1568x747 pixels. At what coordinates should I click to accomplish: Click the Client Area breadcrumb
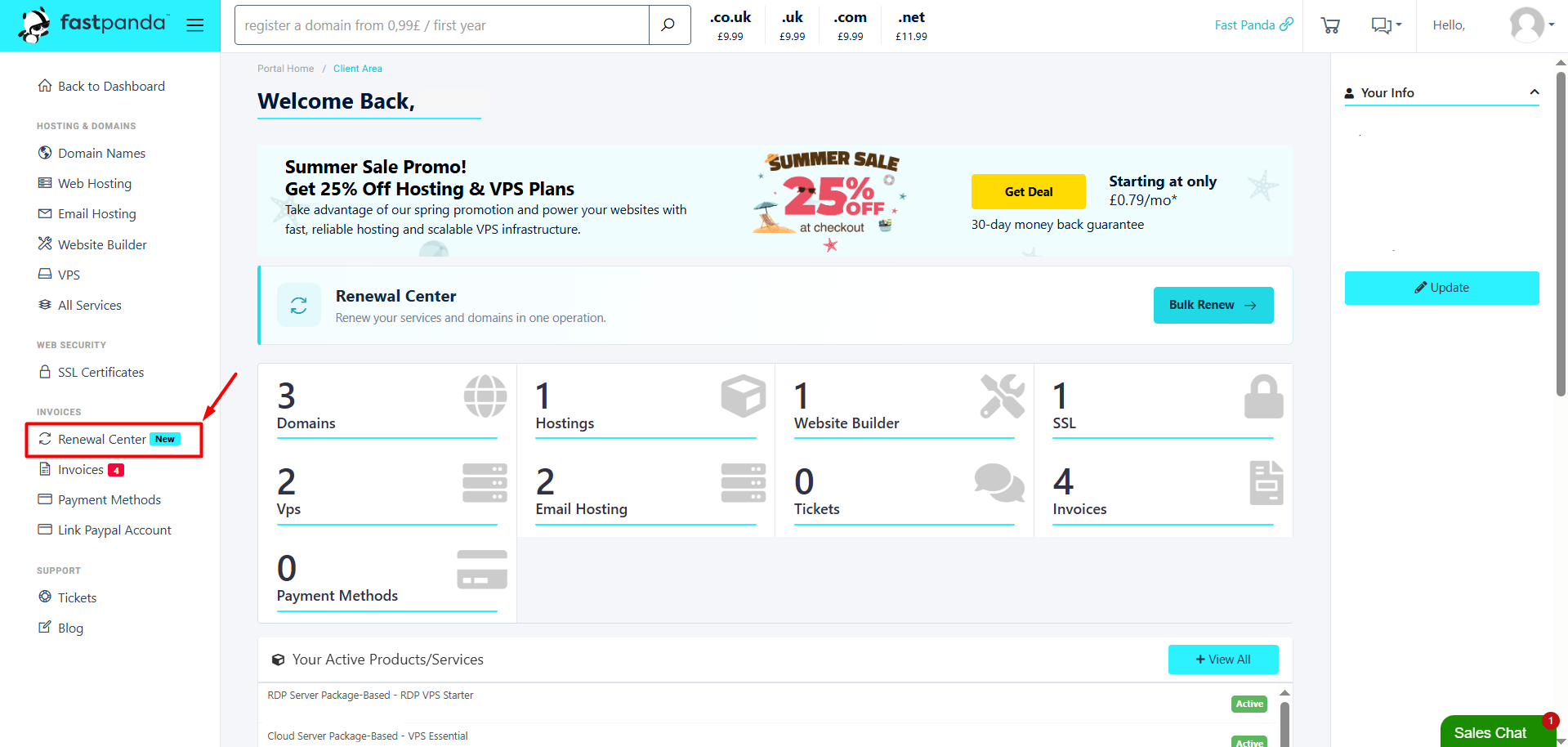[358, 69]
